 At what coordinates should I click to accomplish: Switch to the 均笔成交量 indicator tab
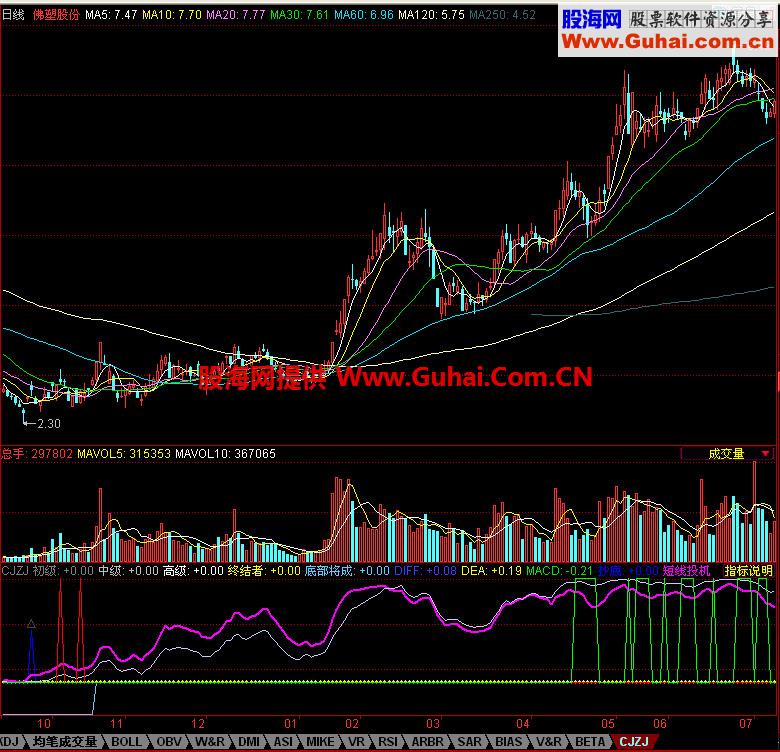point(65,742)
